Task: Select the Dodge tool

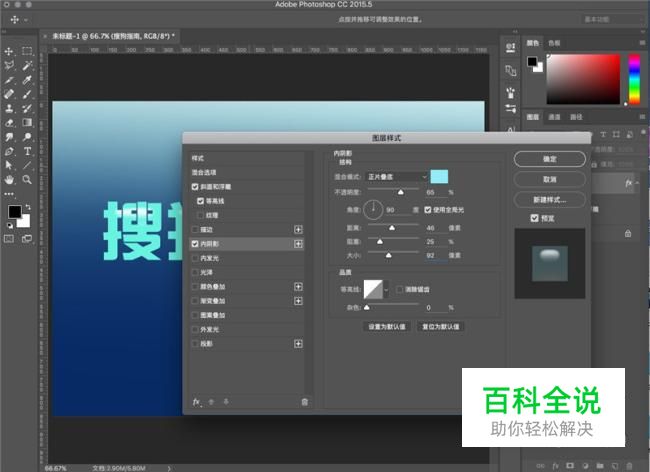Action: 27,137
